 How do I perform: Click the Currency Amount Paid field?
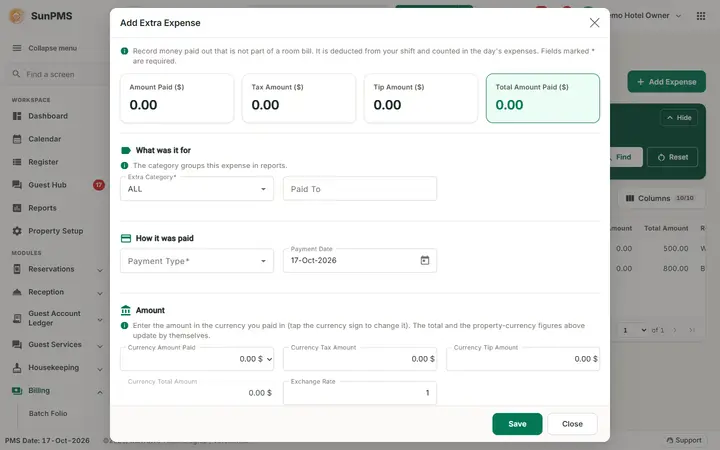pos(197,359)
